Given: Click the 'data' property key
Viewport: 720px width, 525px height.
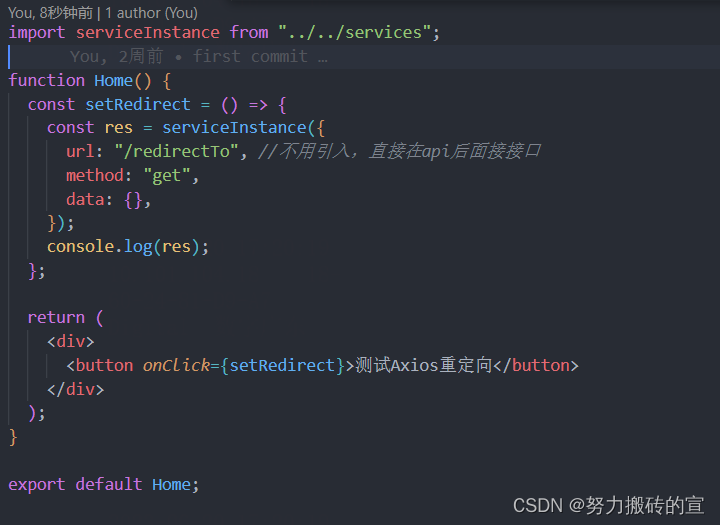Looking at the screenshot, I should (85, 199).
